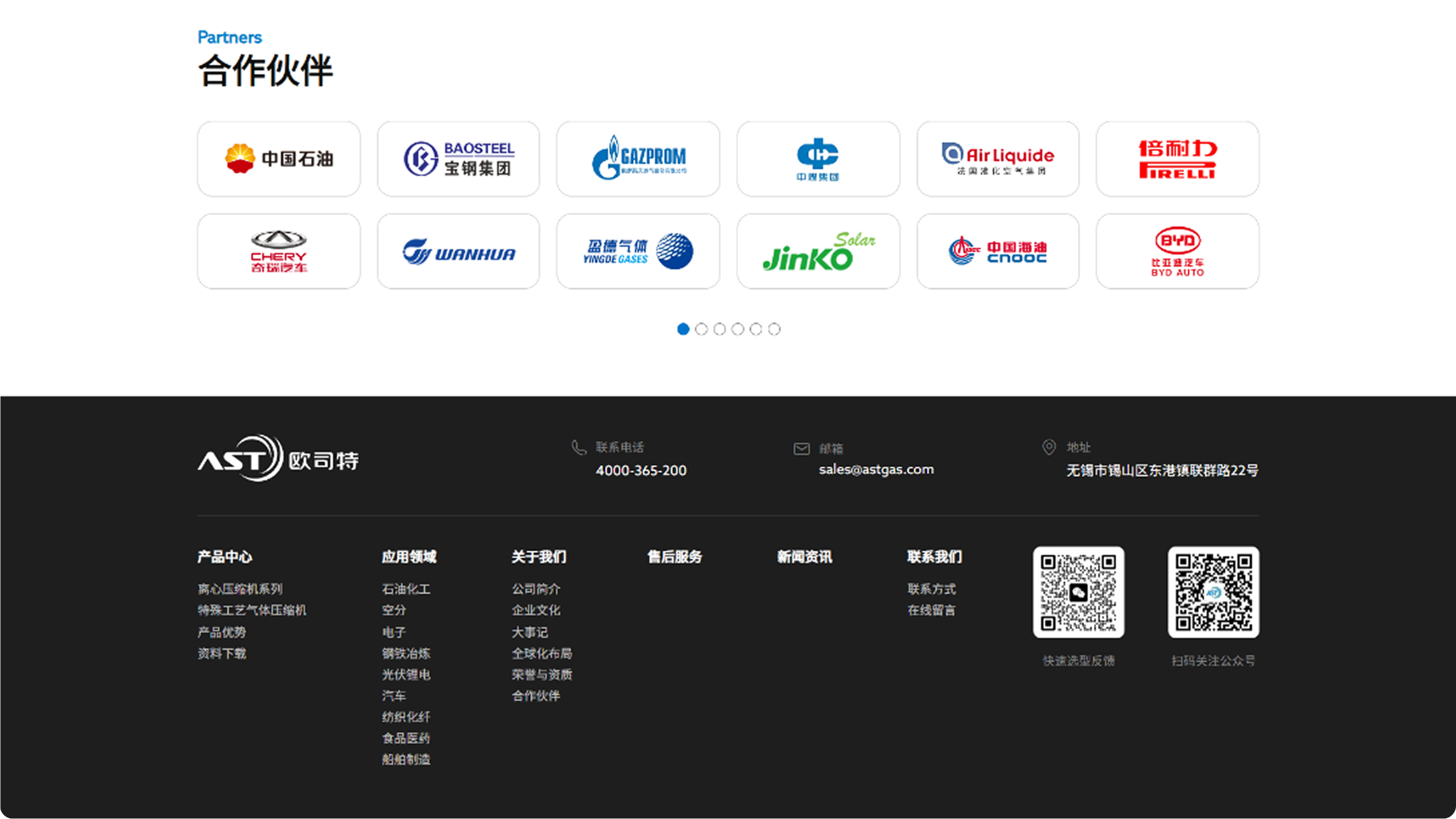
Task: Select the 新闻资讯 footer menu item
Action: pos(804,557)
